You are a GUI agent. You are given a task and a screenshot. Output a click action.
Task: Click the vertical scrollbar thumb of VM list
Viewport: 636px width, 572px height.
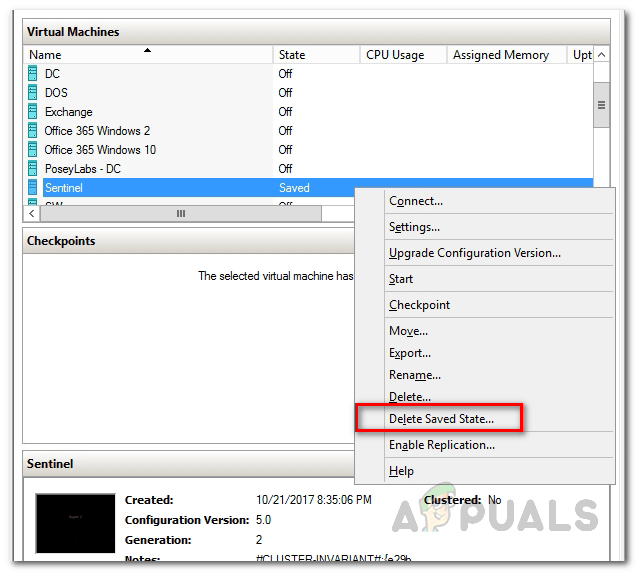(602, 105)
